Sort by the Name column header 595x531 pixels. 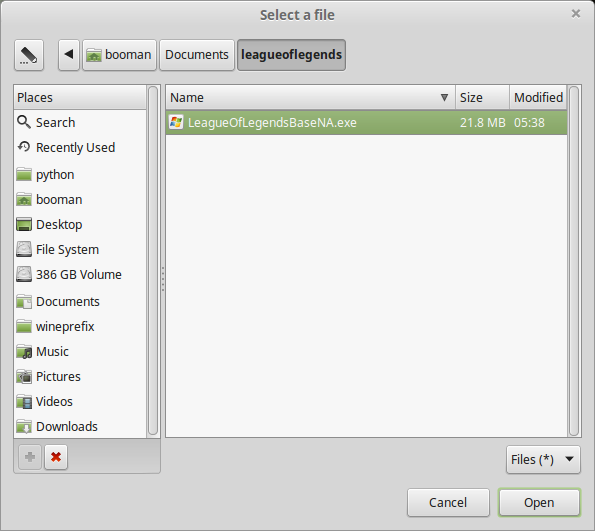tap(310, 98)
